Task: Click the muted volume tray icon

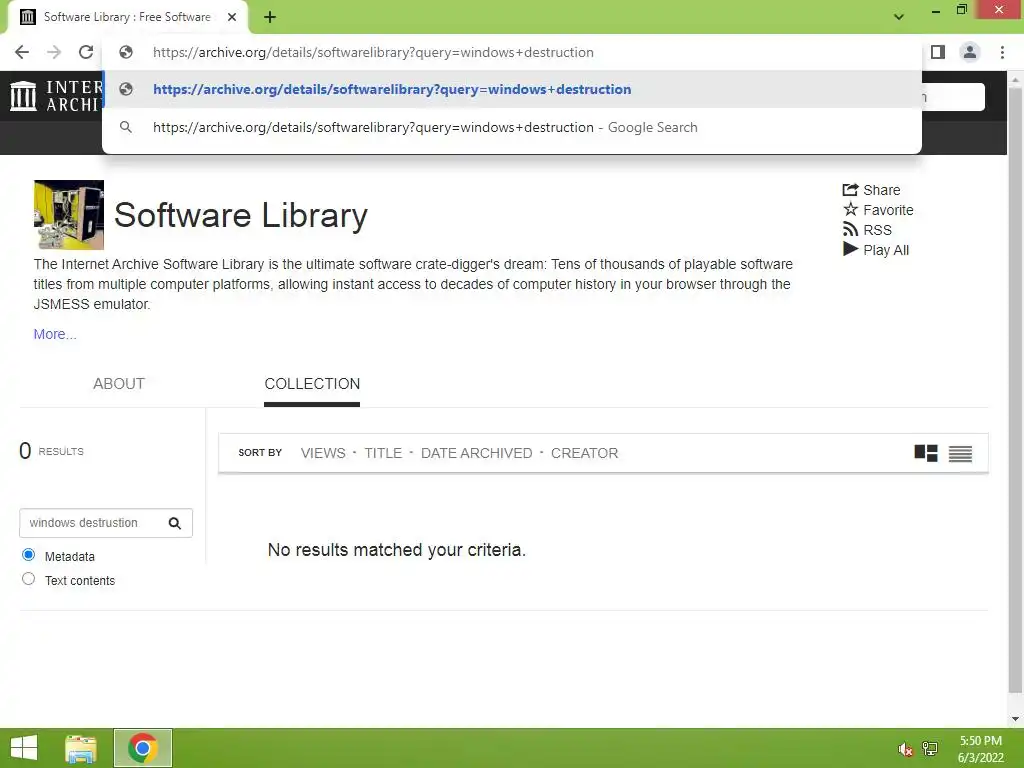Action: click(905, 749)
